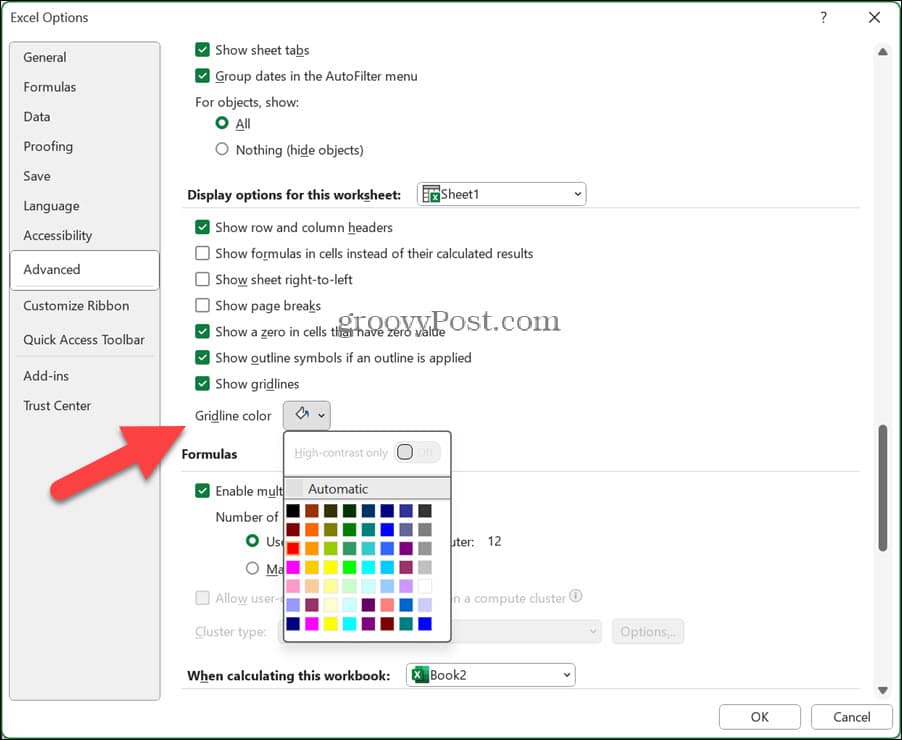902x740 pixels.
Task: Switch to the Data category
Action: tap(37, 117)
